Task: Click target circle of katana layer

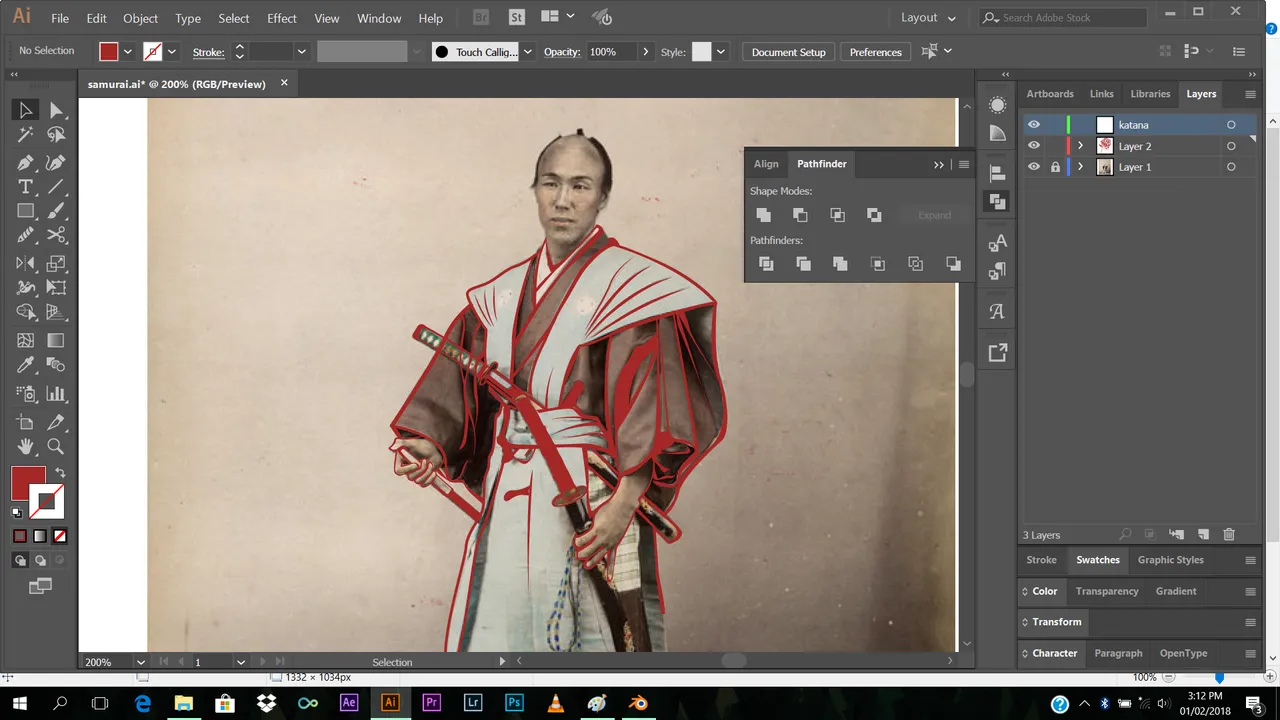Action: pos(1231,125)
